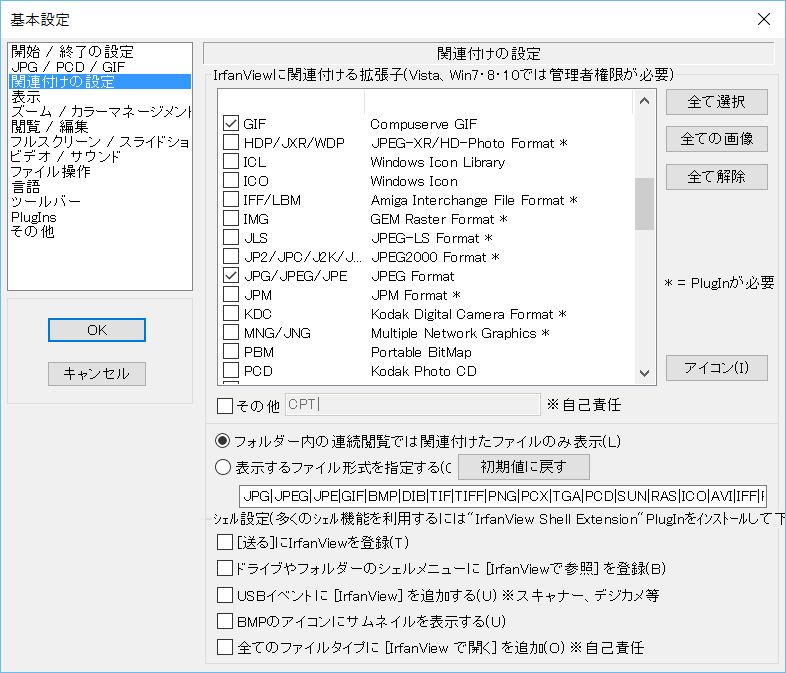Click 'Windows Icon Library' description text
This screenshot has height=673, width=786.
(438, 162)
